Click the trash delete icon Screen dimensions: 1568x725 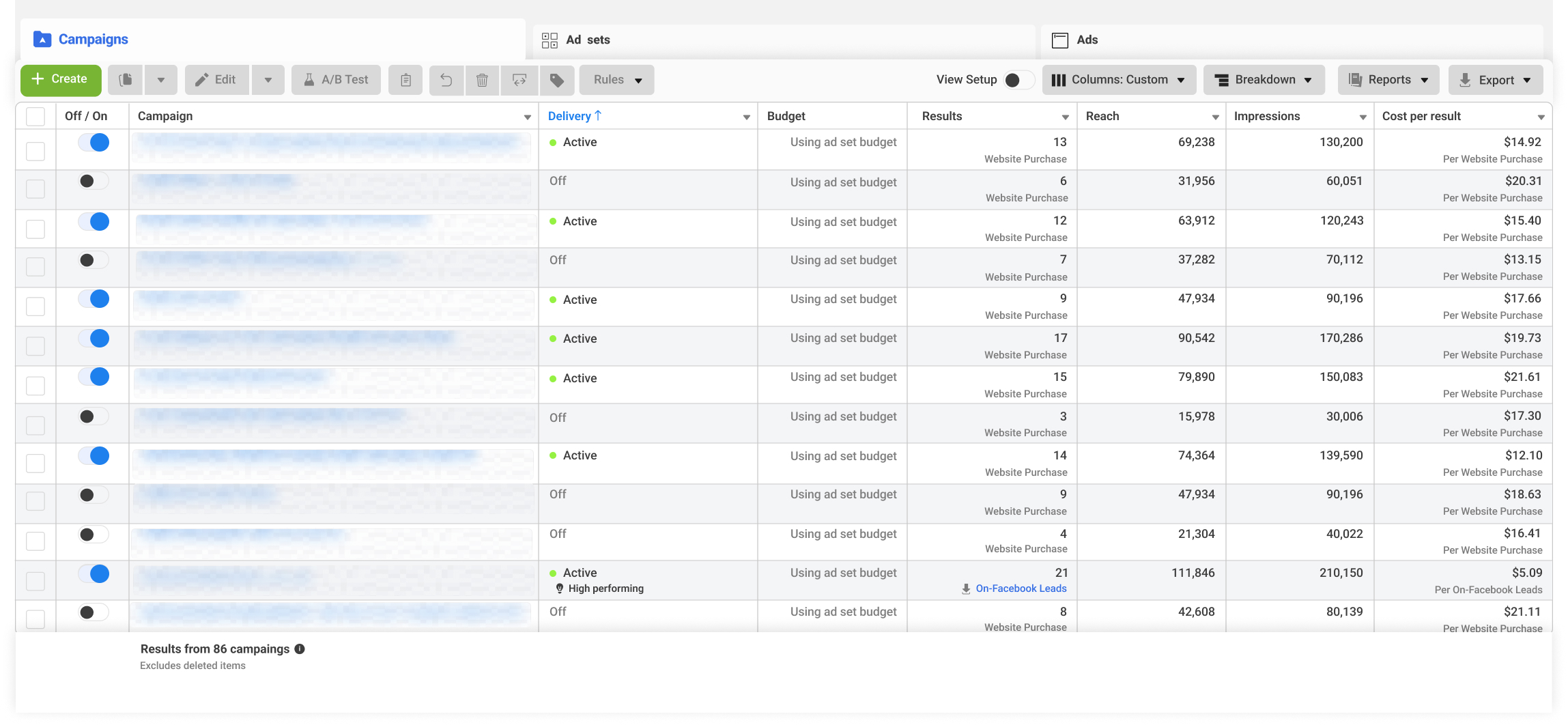coord(482,80)
